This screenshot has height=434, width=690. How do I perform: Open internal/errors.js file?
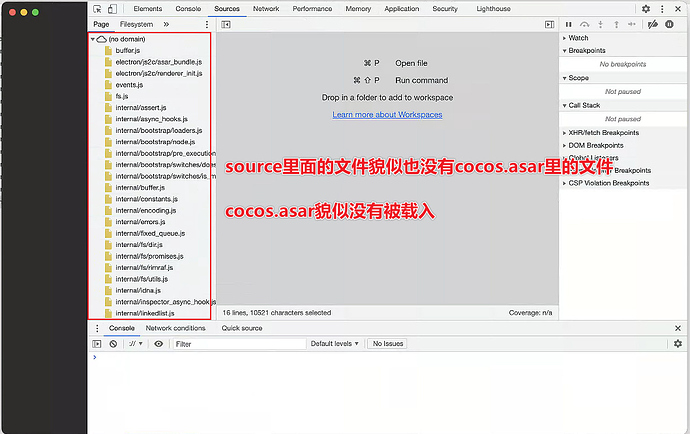[x=140, y=222]
